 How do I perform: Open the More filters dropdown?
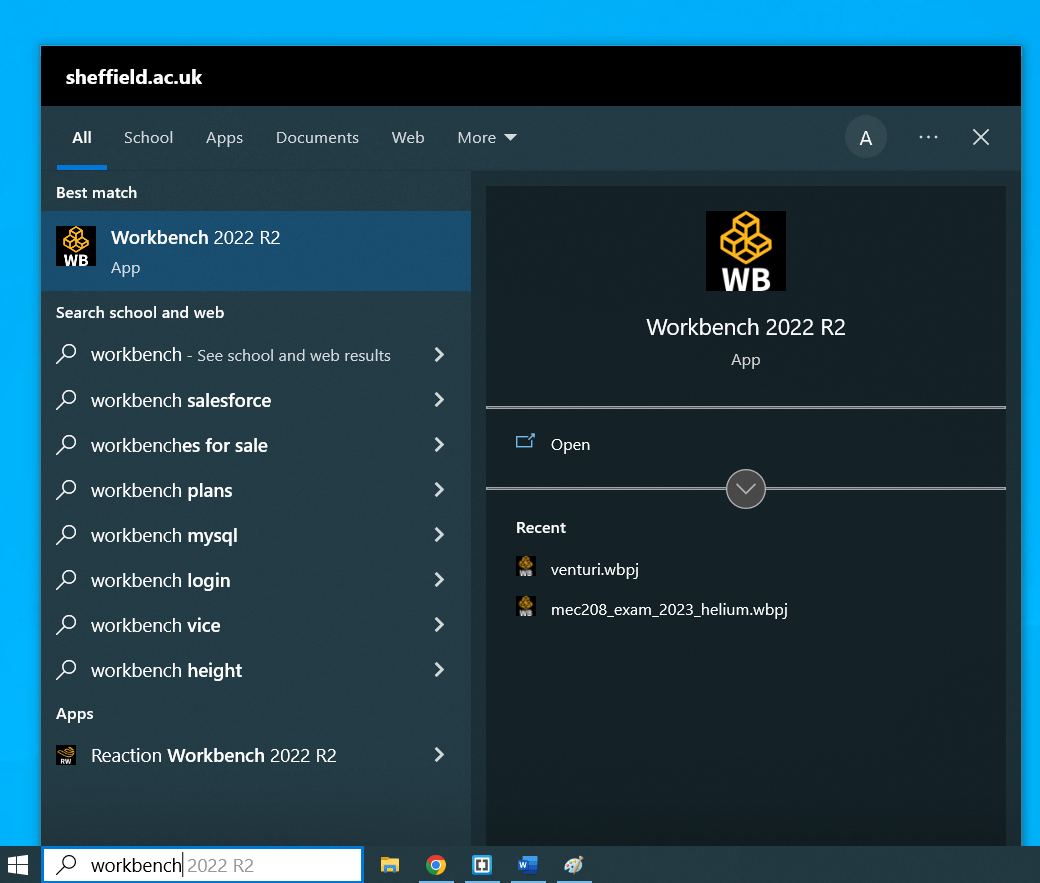[x=487, y=137]
